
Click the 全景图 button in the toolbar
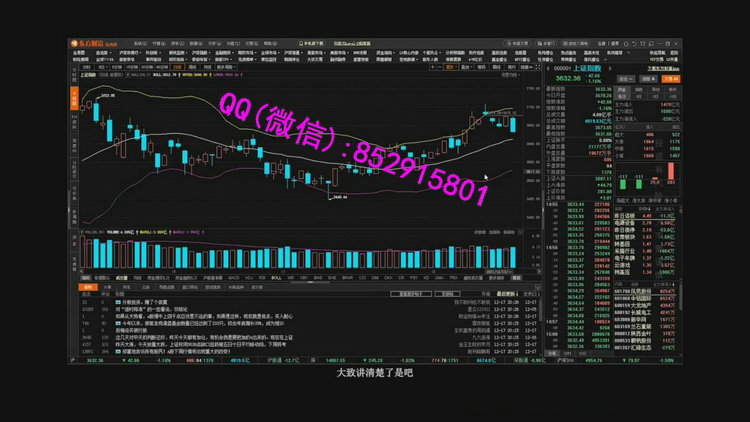click(81, 52)
